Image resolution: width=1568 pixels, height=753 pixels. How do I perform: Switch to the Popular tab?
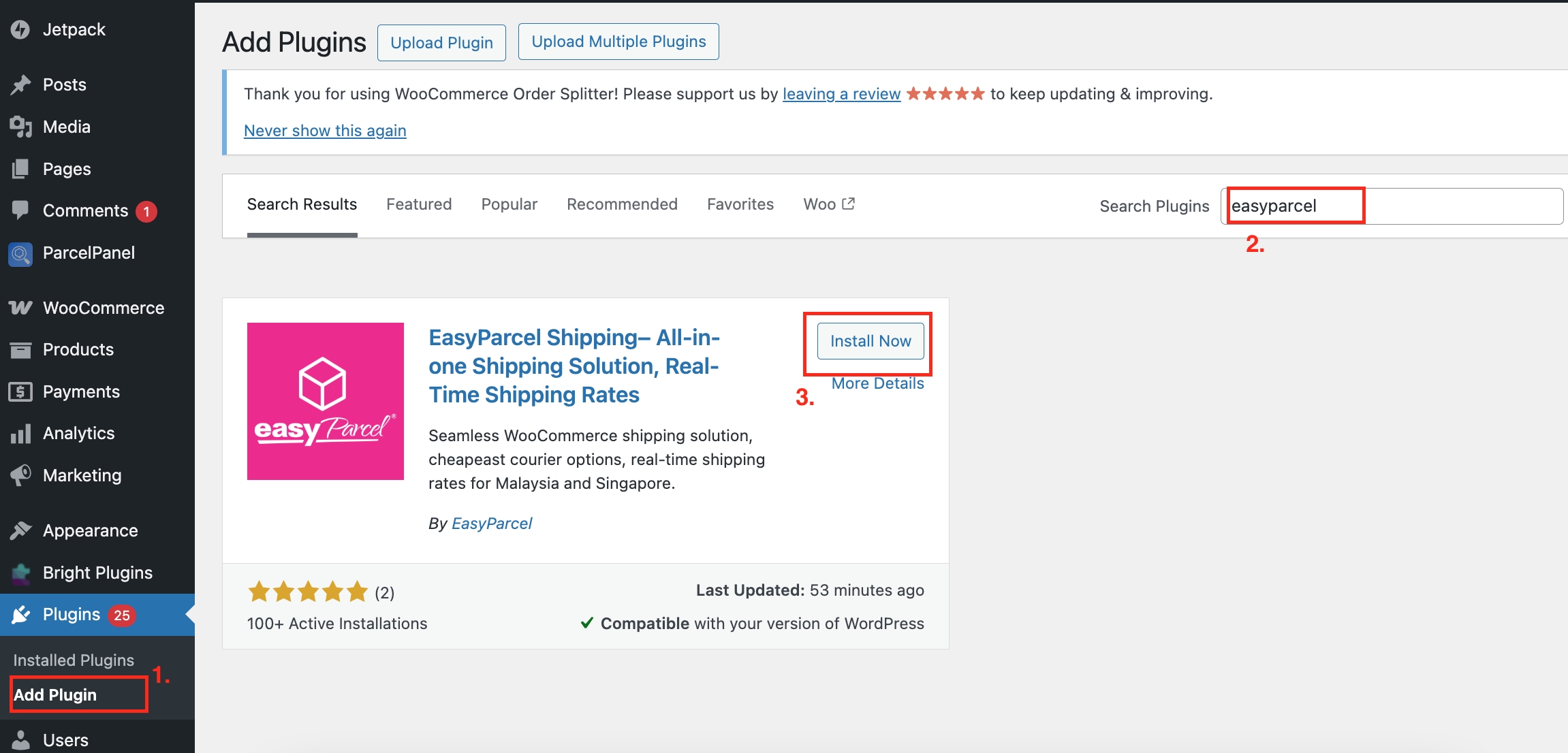509,204
